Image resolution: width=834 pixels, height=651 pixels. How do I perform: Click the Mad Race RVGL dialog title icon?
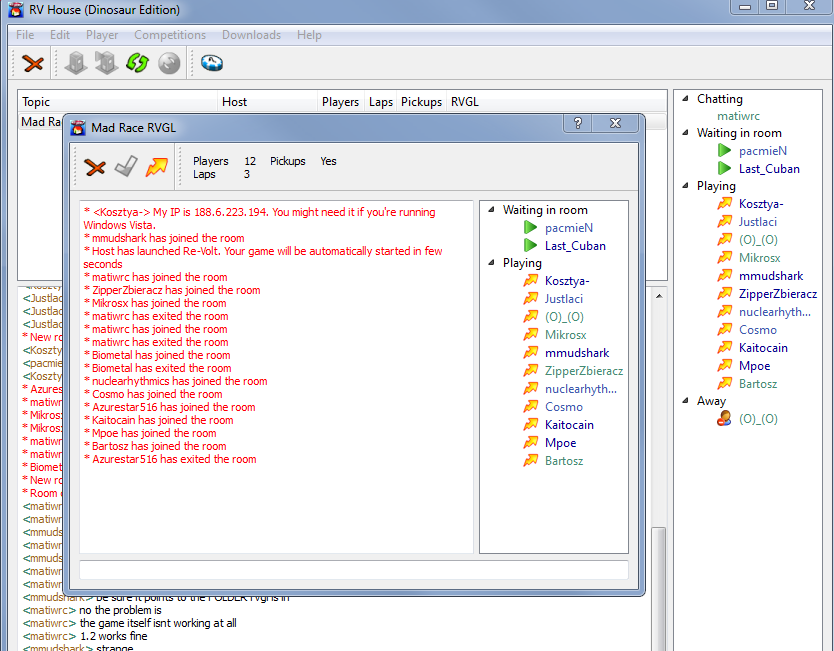78,128
